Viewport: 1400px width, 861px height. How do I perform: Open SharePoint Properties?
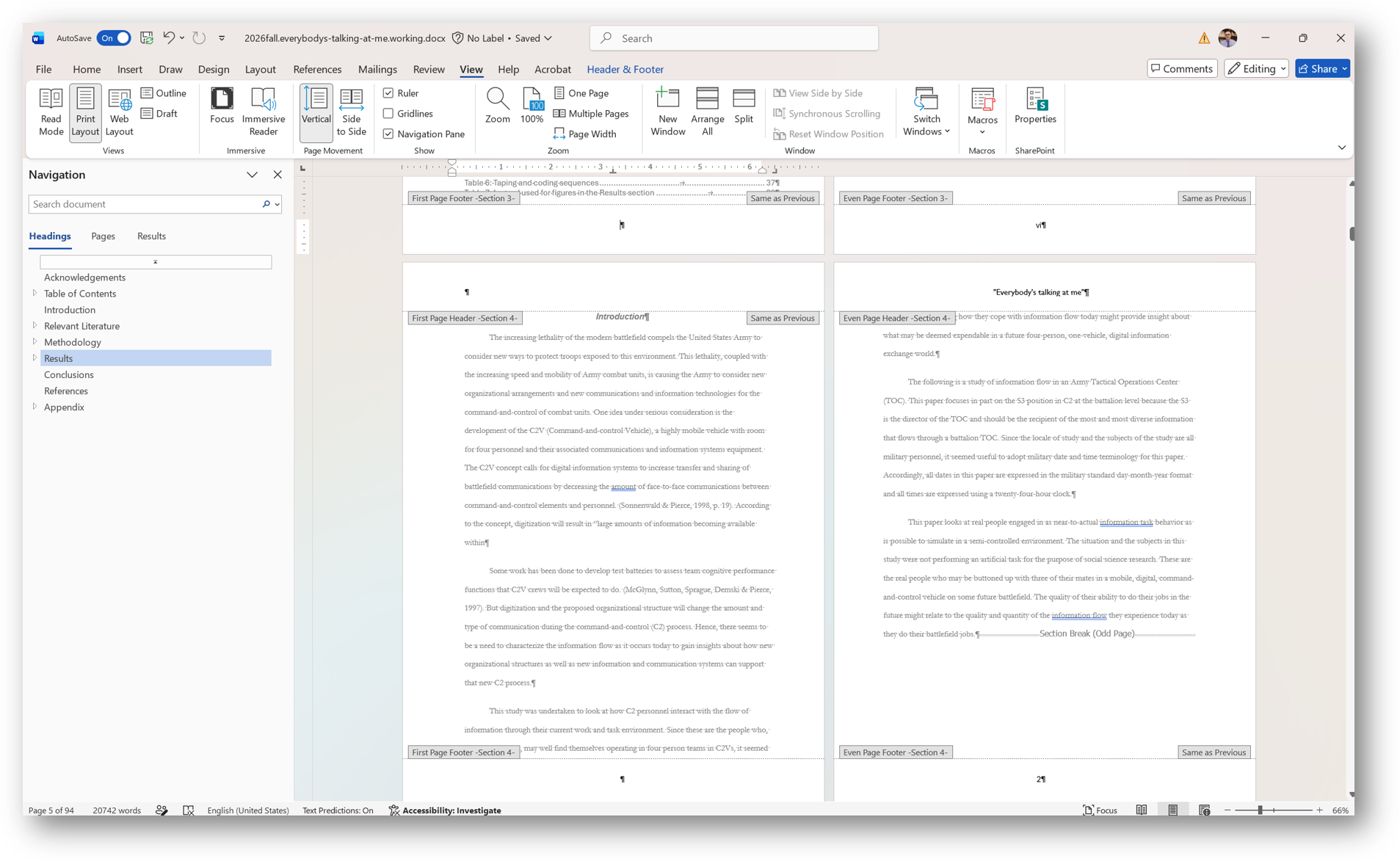tap(1035, 106)
